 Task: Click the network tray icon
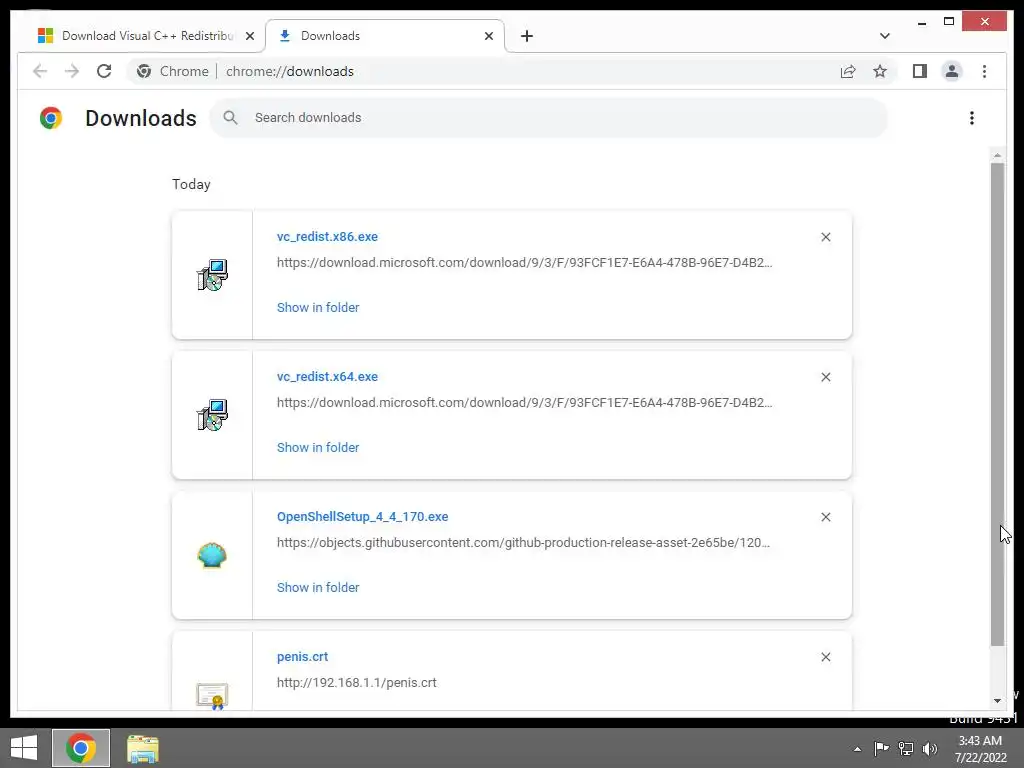pyautogui.click(x=905, y=748)
